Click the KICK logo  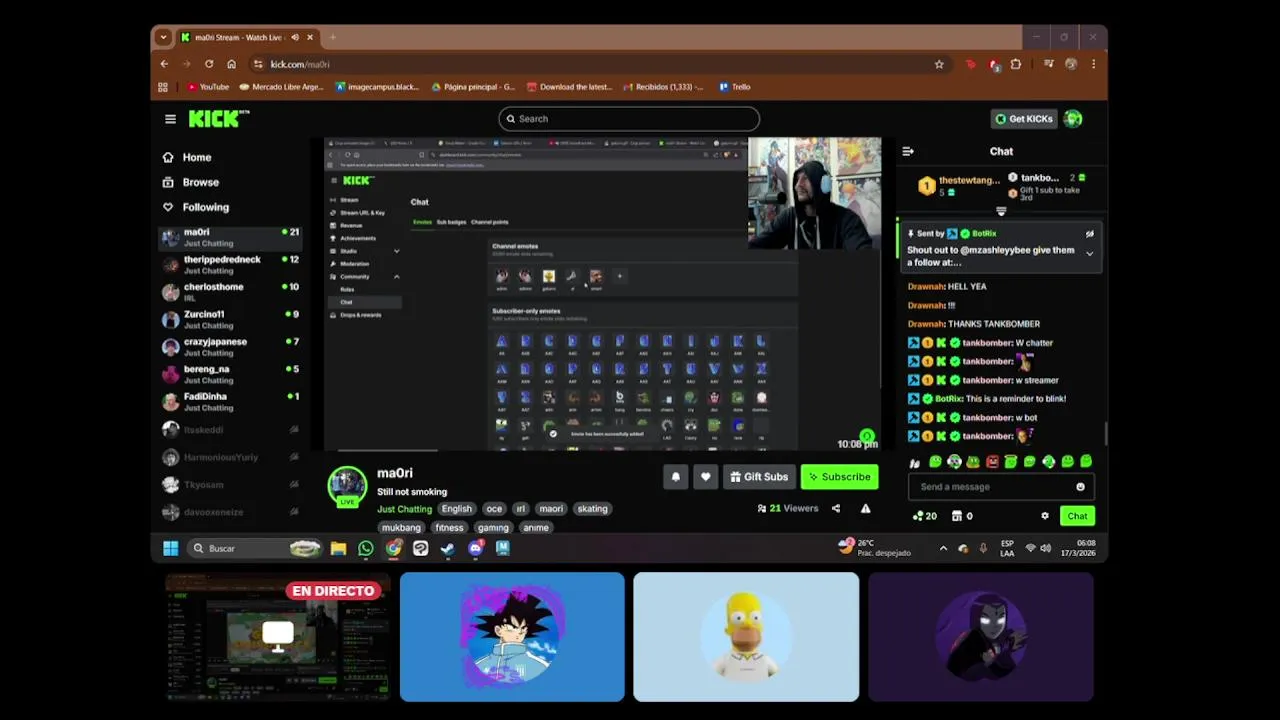tap(218, 118)
